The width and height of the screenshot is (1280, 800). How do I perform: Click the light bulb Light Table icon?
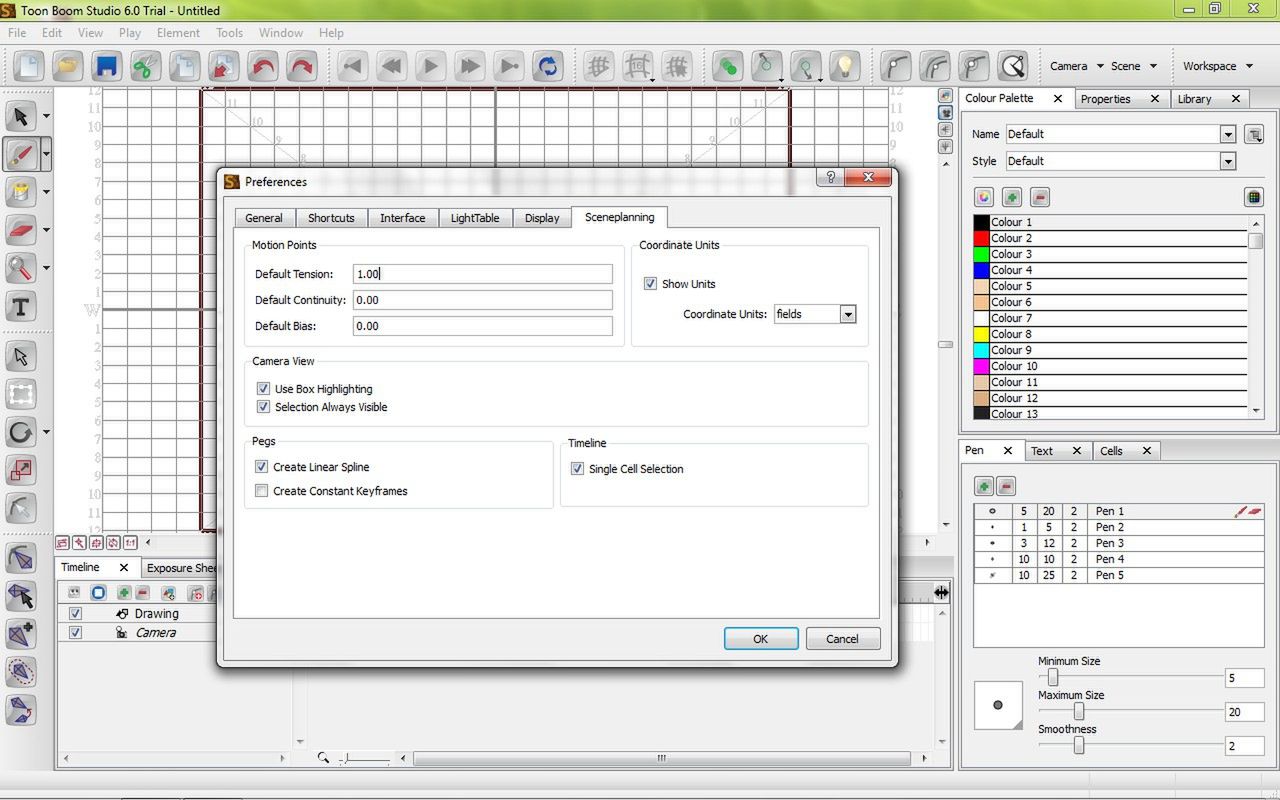[x=846, y=67]
